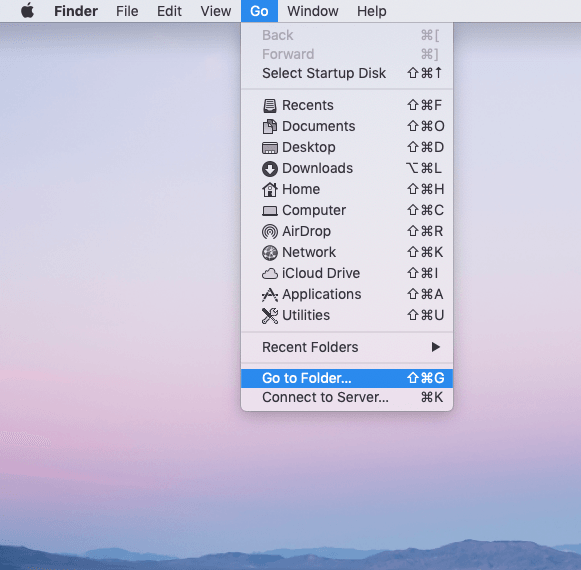Click the Home label text
The width and height of the screenshot is (581, 570).
[301, 189]
